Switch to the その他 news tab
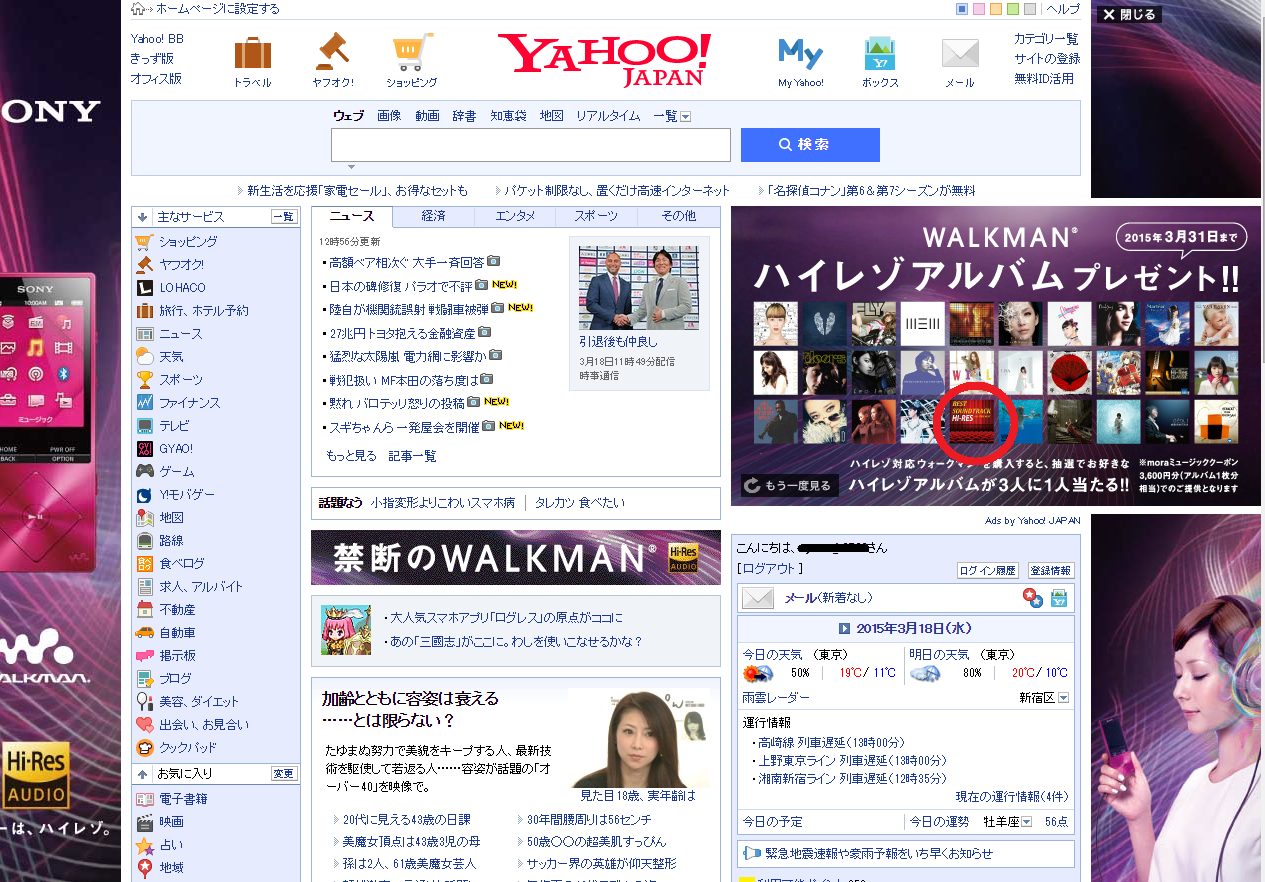Image resolution: width=1265 pixels, height=882 pixels. [x=679, y=216]
